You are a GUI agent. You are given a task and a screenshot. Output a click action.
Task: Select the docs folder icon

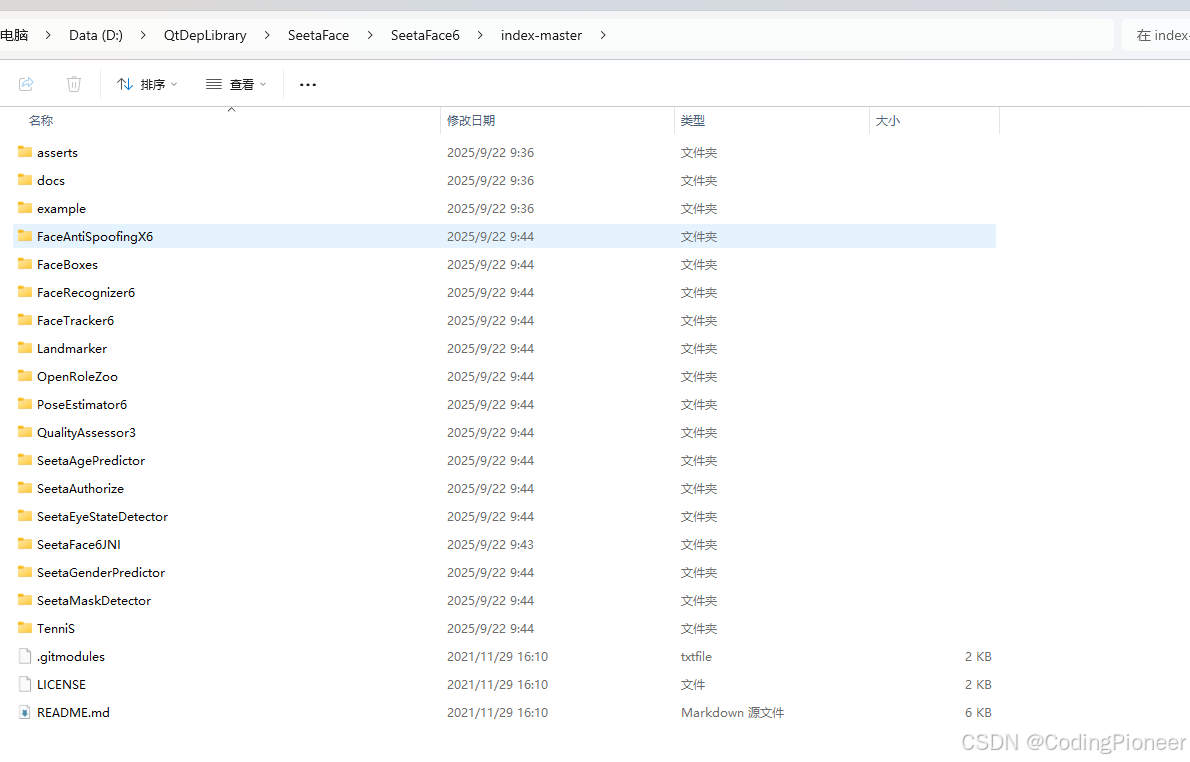click(25, 180)
